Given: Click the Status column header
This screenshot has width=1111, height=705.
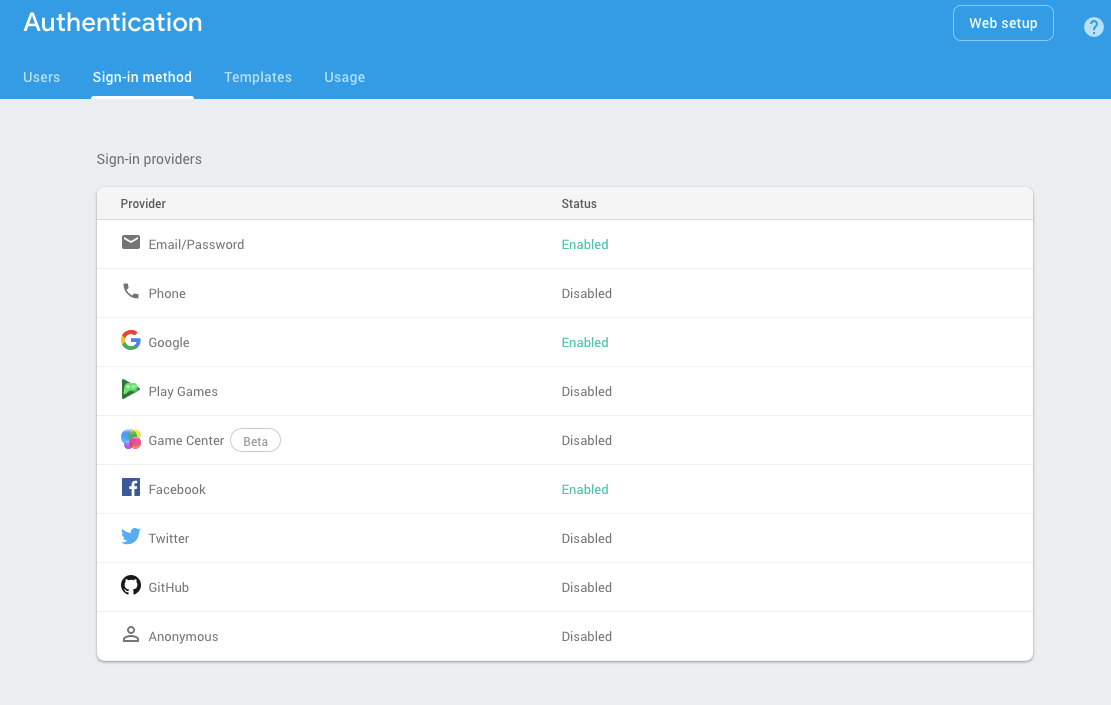Looking at the screenshot, I should pyautogui.click(x=579, y=203).
